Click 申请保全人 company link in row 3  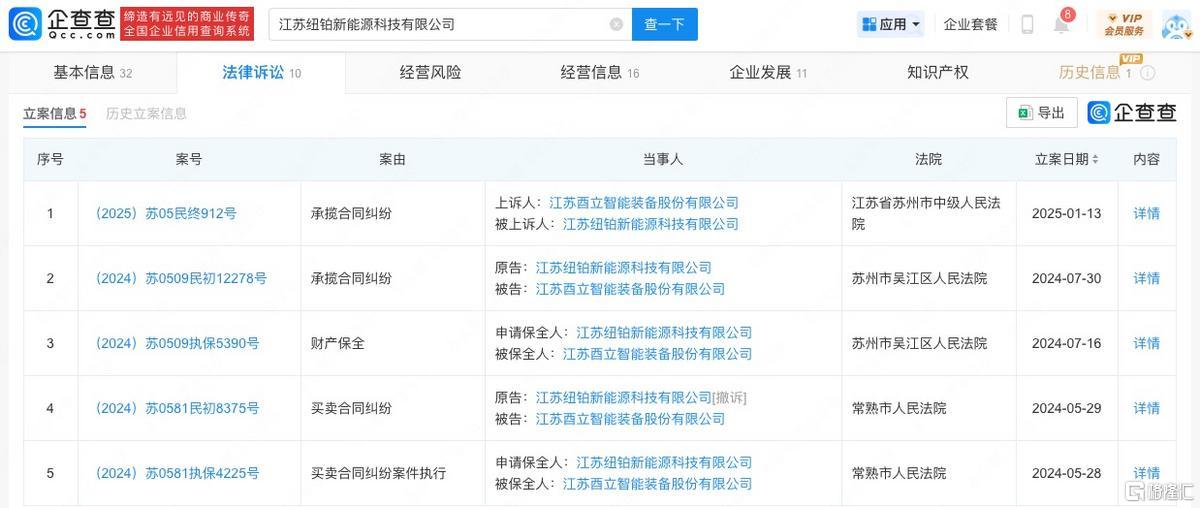pos(664,333)
